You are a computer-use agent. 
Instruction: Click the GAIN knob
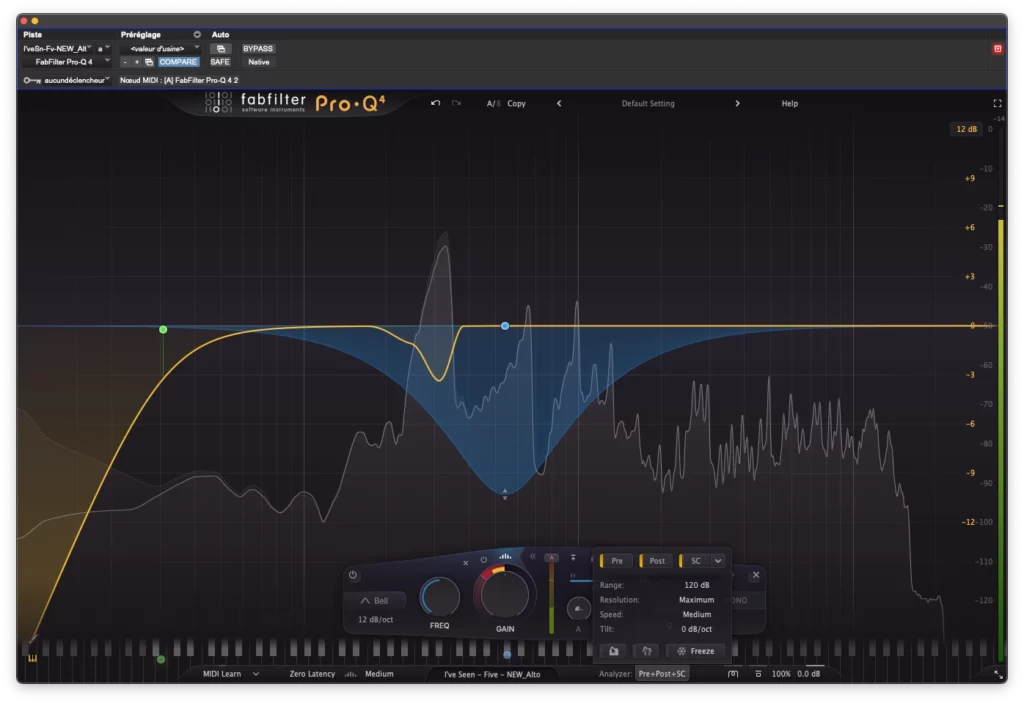pyautogui.click(x=504, y=593)
